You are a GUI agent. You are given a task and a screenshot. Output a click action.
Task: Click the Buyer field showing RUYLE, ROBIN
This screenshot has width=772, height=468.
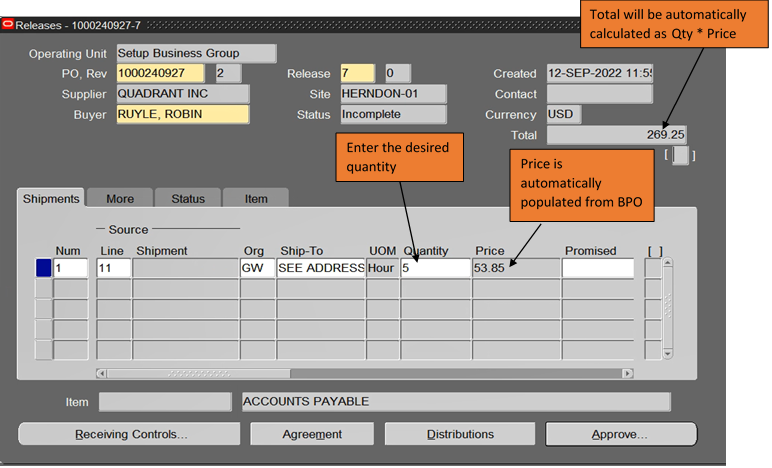(182, 114)
